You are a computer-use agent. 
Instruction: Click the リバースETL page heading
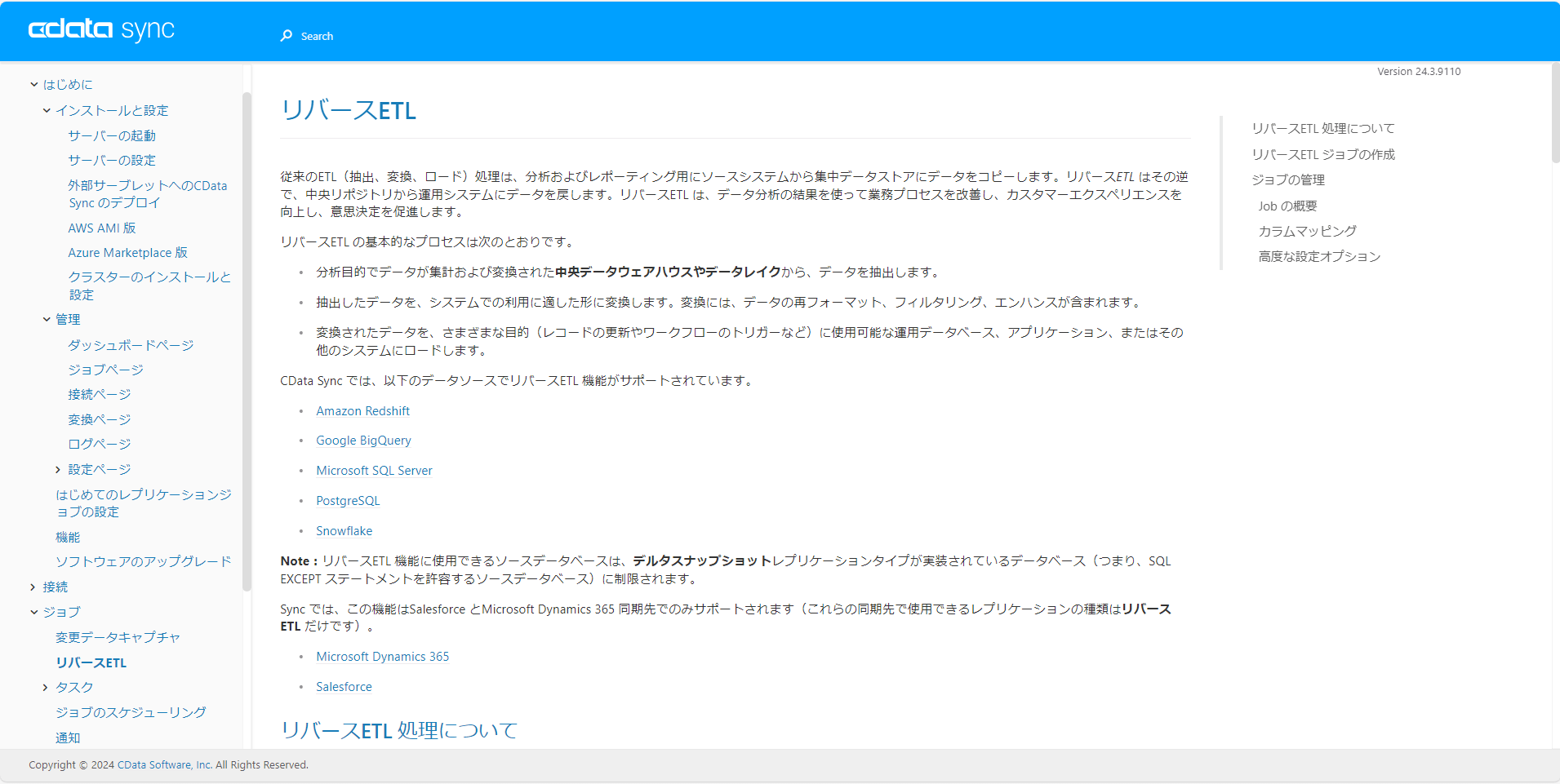point(349,110)
